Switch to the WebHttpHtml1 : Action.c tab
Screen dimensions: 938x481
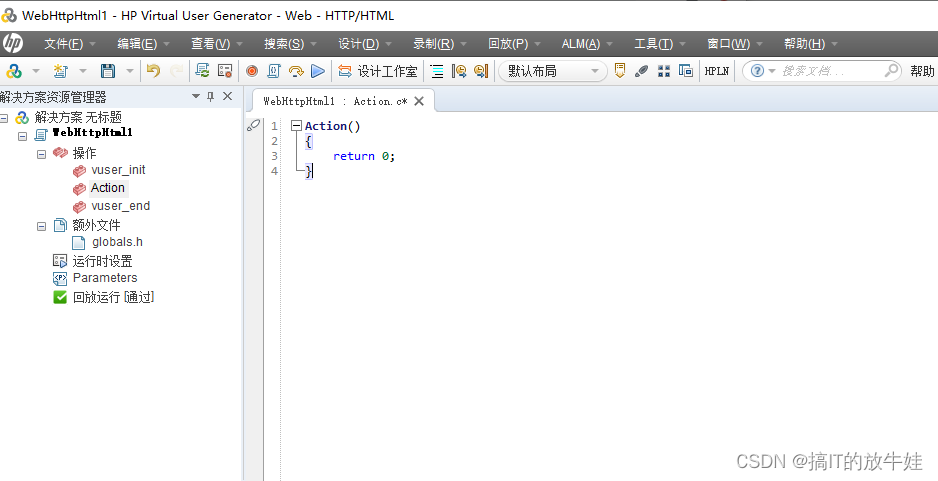[x=335, y=101]
